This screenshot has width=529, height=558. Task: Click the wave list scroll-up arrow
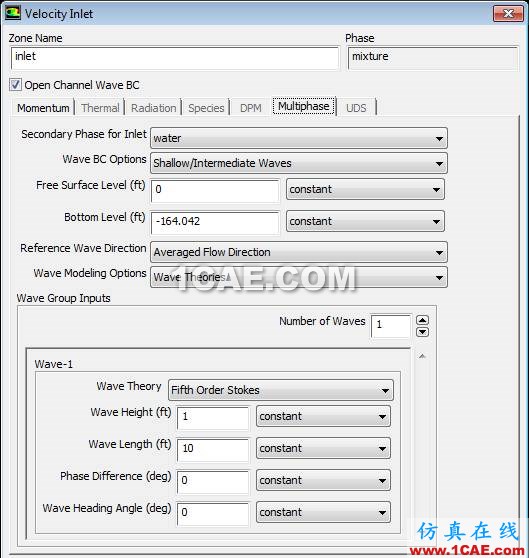(422, 356)
